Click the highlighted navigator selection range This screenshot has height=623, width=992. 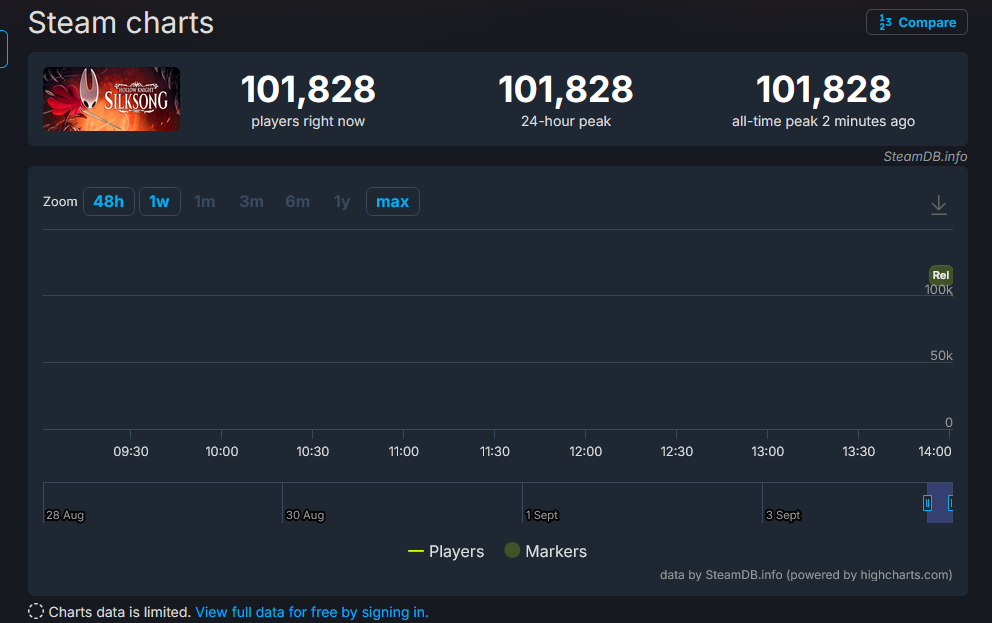[x=939, y=503]
